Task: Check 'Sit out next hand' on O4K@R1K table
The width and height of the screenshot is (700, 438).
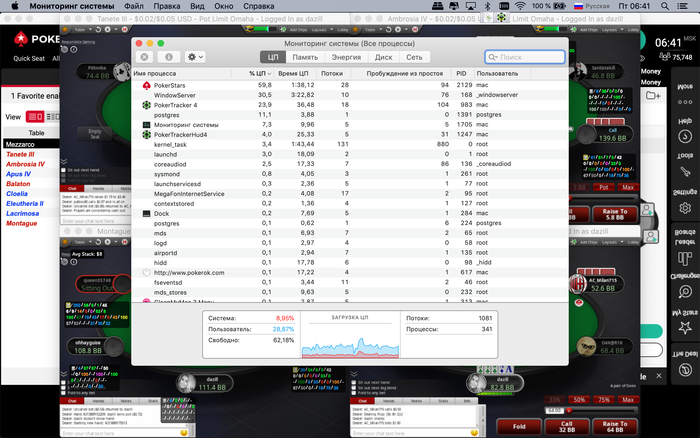Action: point(354,383)
